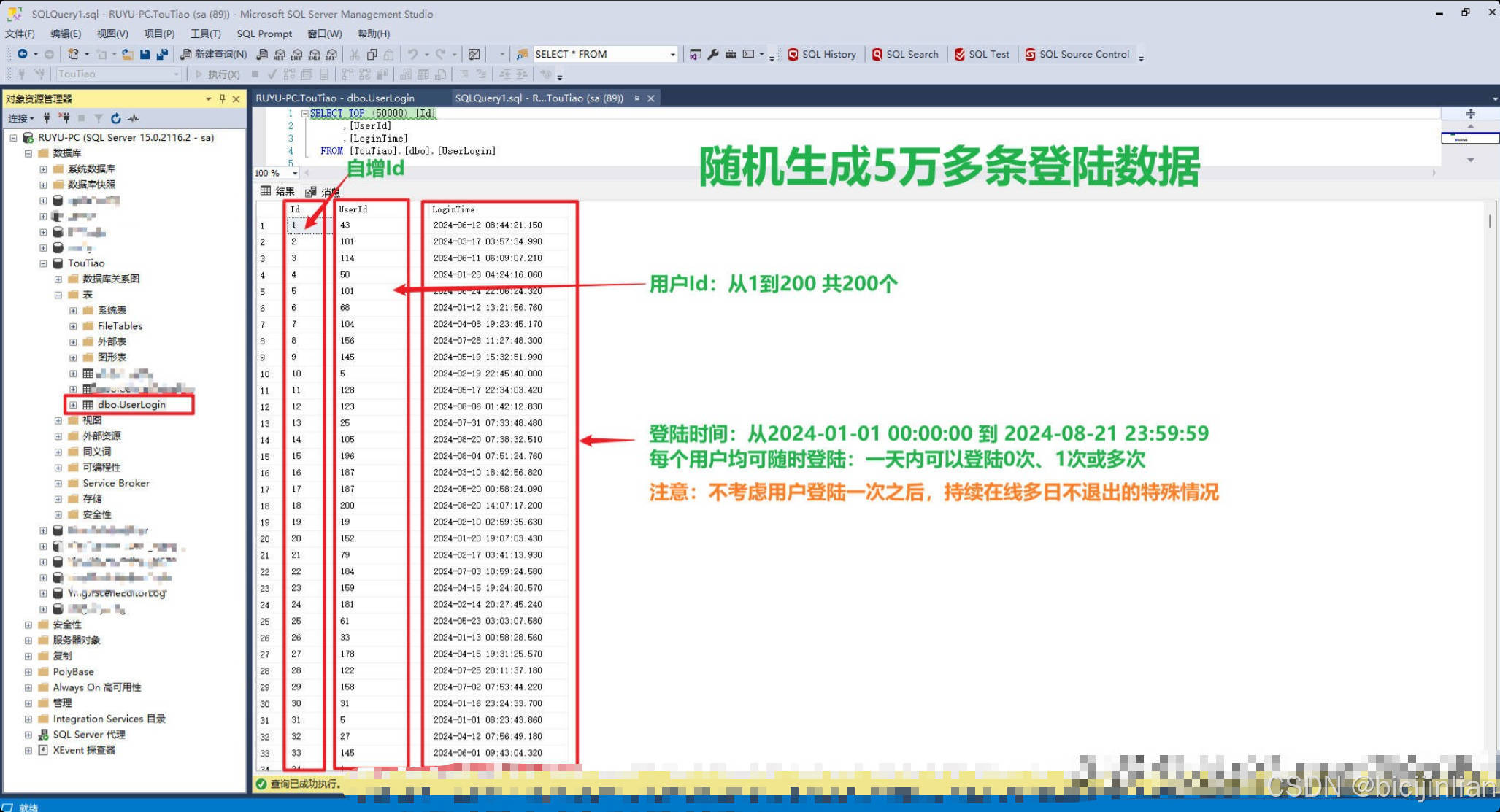Pin the Object Explorer panel

tap(223, 98)
